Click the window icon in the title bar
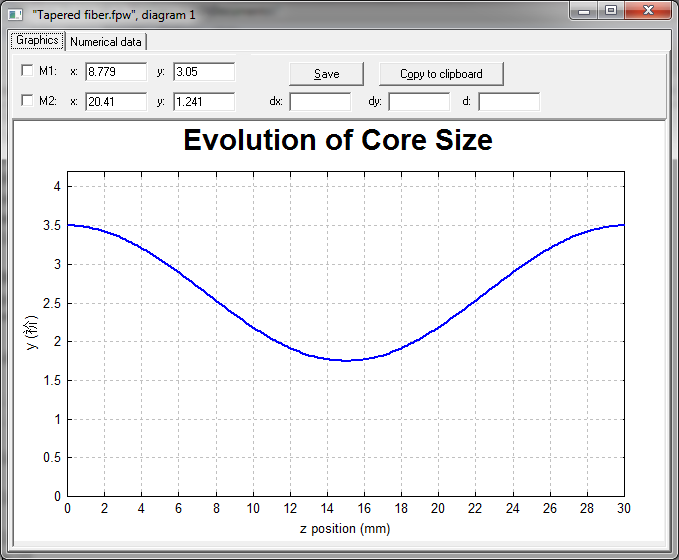Viewport: 679px width, 560px height. point(15,15)
